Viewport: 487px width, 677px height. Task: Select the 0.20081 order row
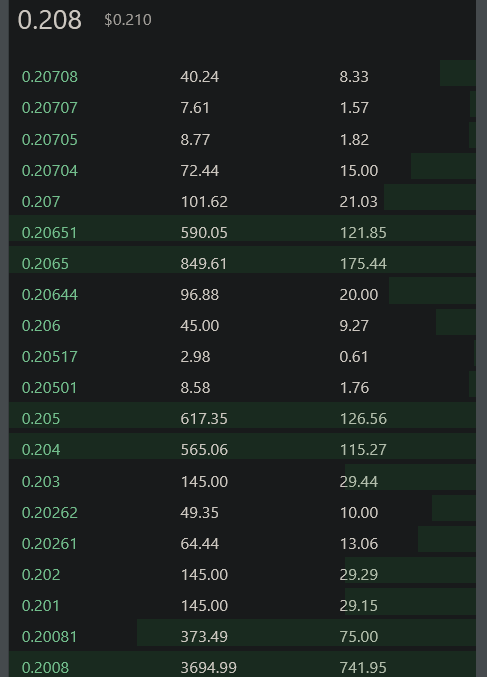[x=242, y=637]
